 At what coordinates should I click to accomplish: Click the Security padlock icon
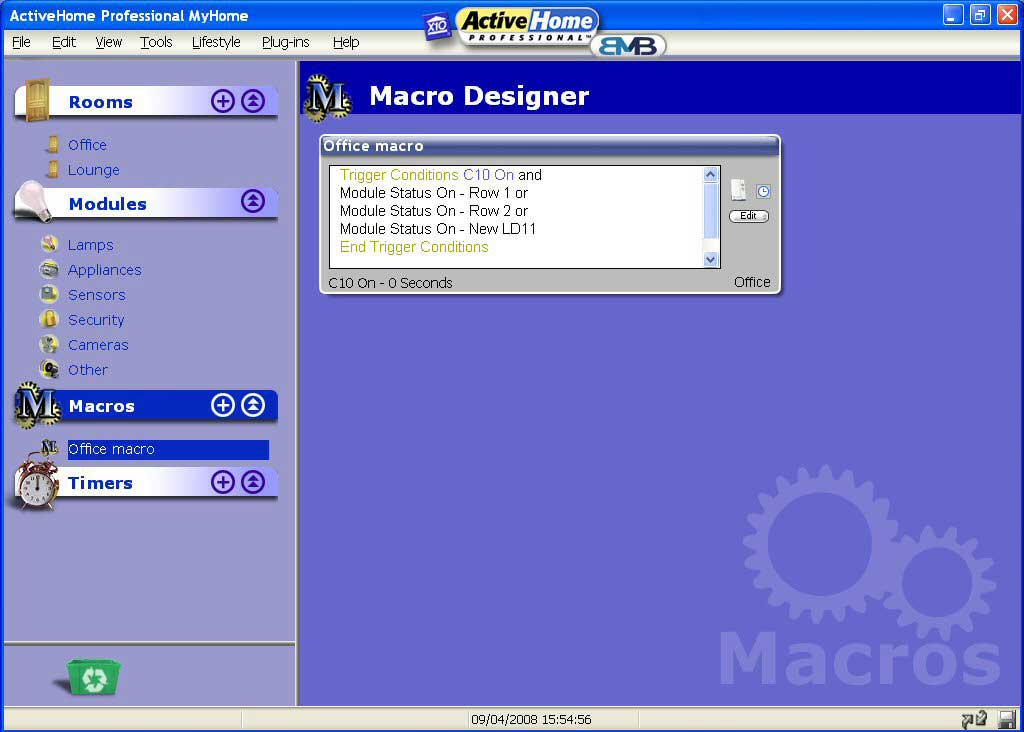point(49,320)
